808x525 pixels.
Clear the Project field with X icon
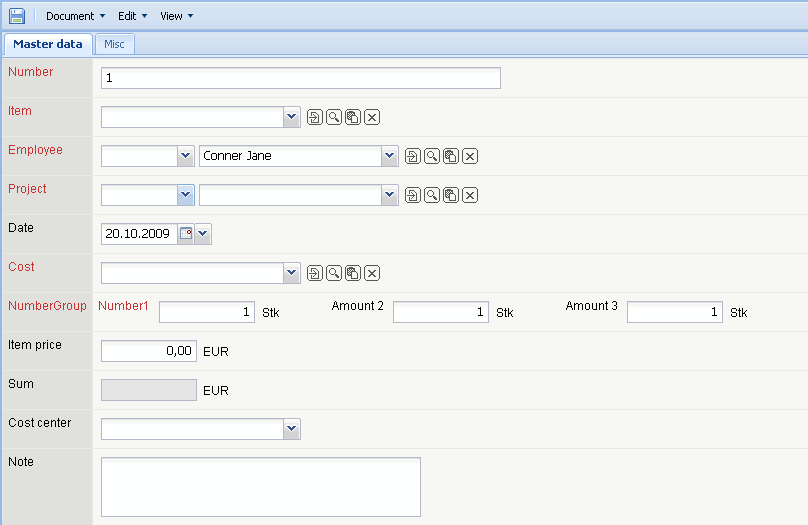click(470, 195)
